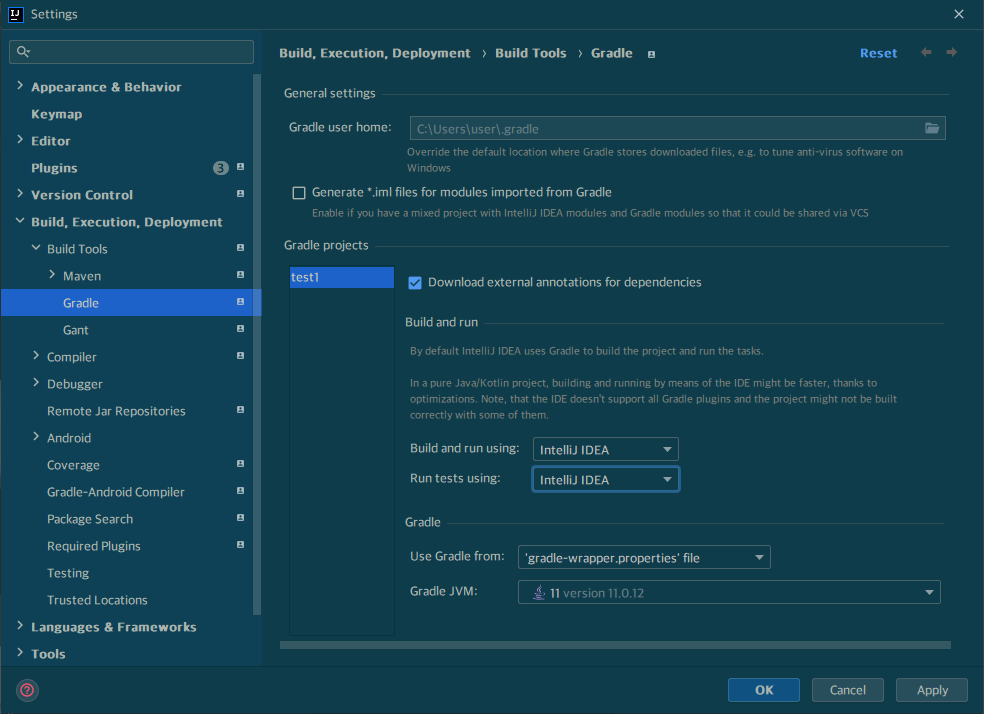Click the project-level icon on Package Search row

pyautogui.click(x=240, y=518)
